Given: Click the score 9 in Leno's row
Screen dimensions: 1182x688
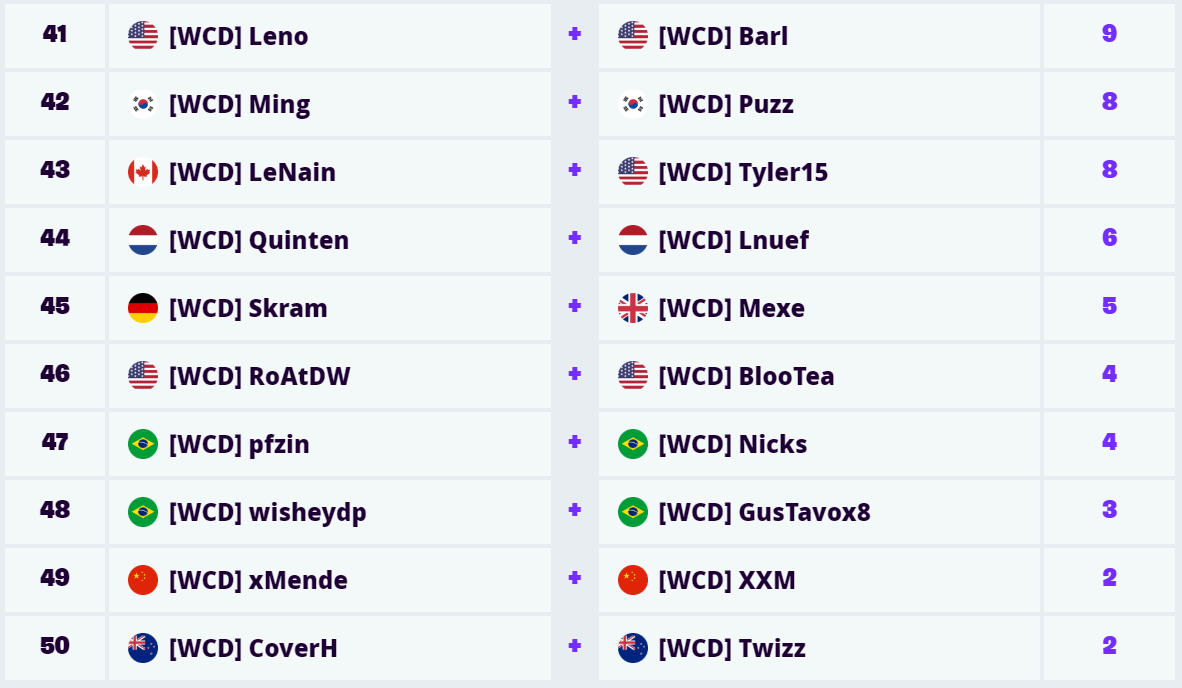Looking at the screenshot, I should [x=1109, y=34].
